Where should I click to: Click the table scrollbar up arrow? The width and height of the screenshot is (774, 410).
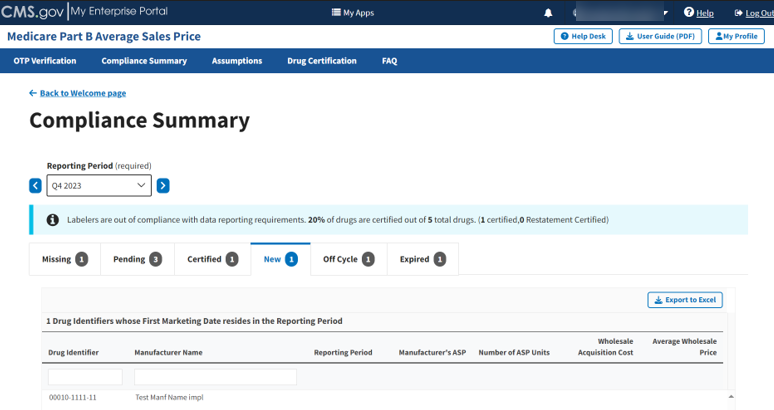pyautogui.click(x=731, y=397)
